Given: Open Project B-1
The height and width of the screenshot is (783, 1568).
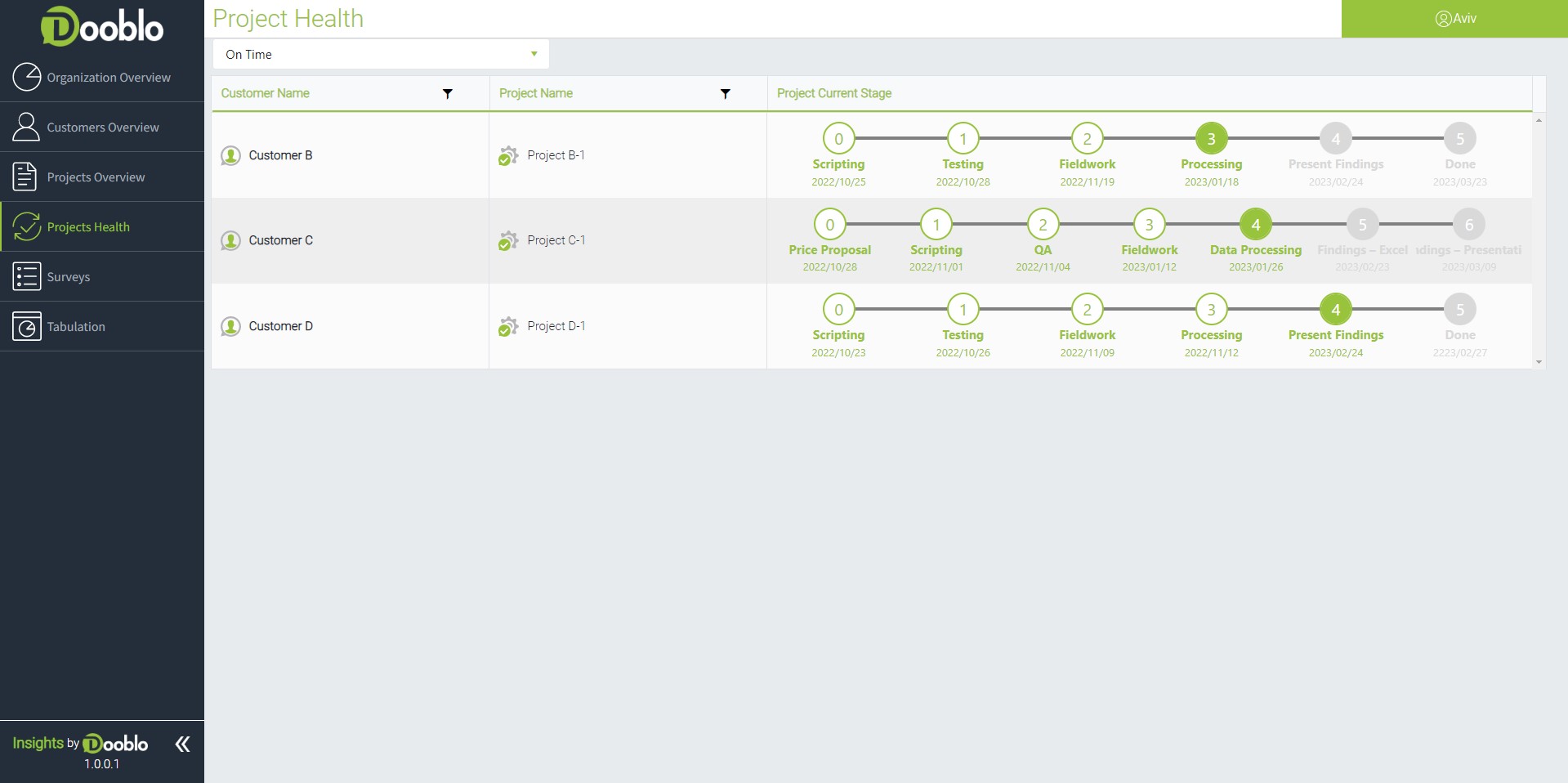Looking at the screenshot, I should [556, 155].
